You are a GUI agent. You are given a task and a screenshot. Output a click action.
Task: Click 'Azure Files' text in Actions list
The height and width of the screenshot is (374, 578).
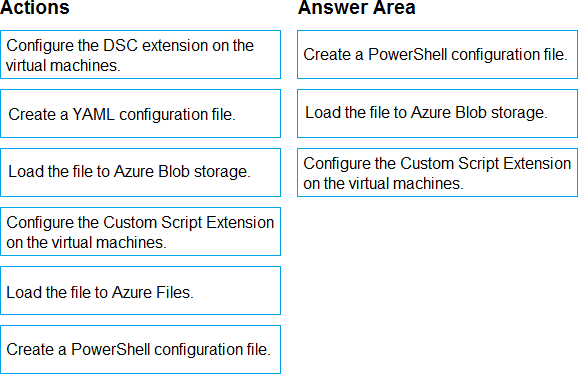[x=152, y=292]
